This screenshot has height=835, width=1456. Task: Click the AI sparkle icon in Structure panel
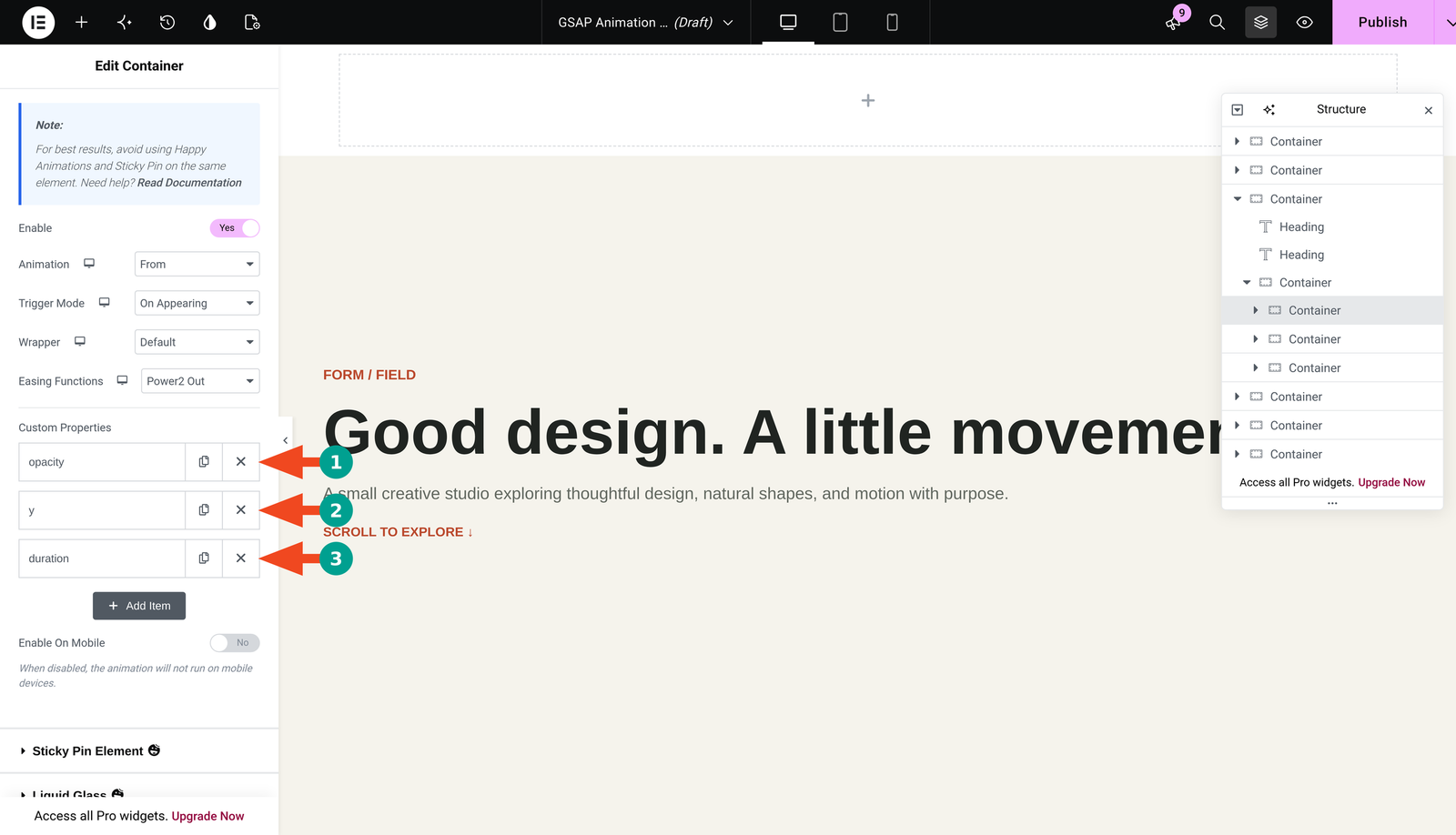click(1269, 109)
